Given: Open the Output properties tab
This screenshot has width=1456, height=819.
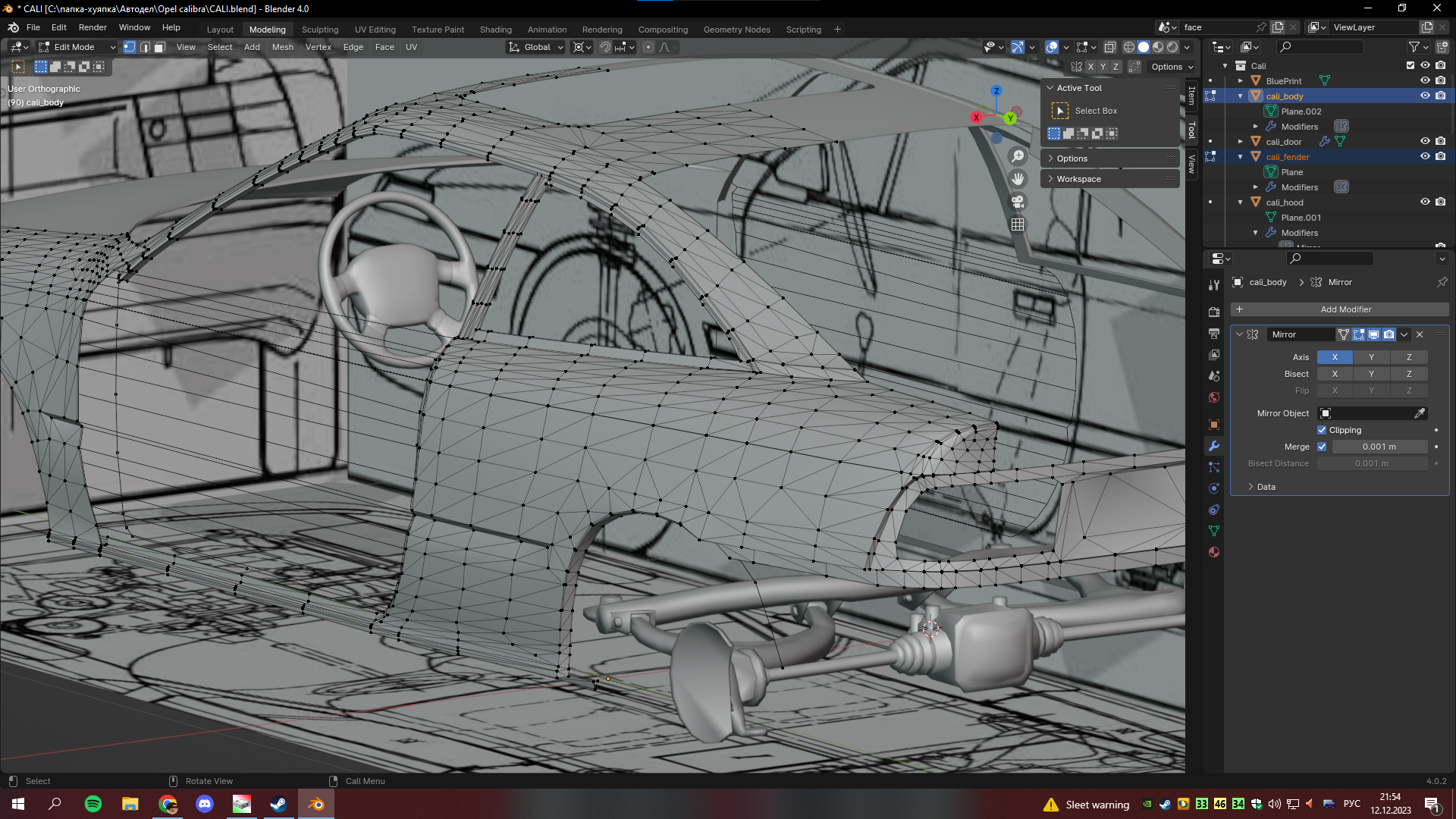Looking at the screenshot, I should pos(1214,333).
